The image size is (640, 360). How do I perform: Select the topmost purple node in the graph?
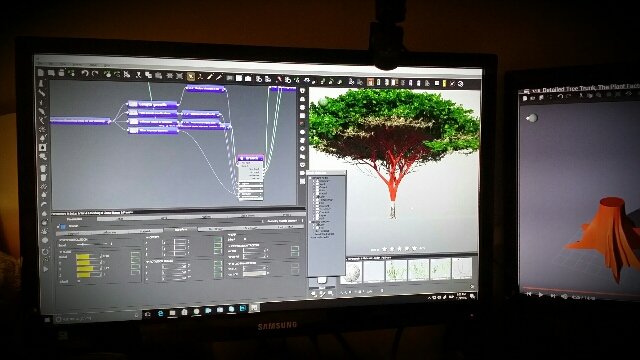click(205, 88)
